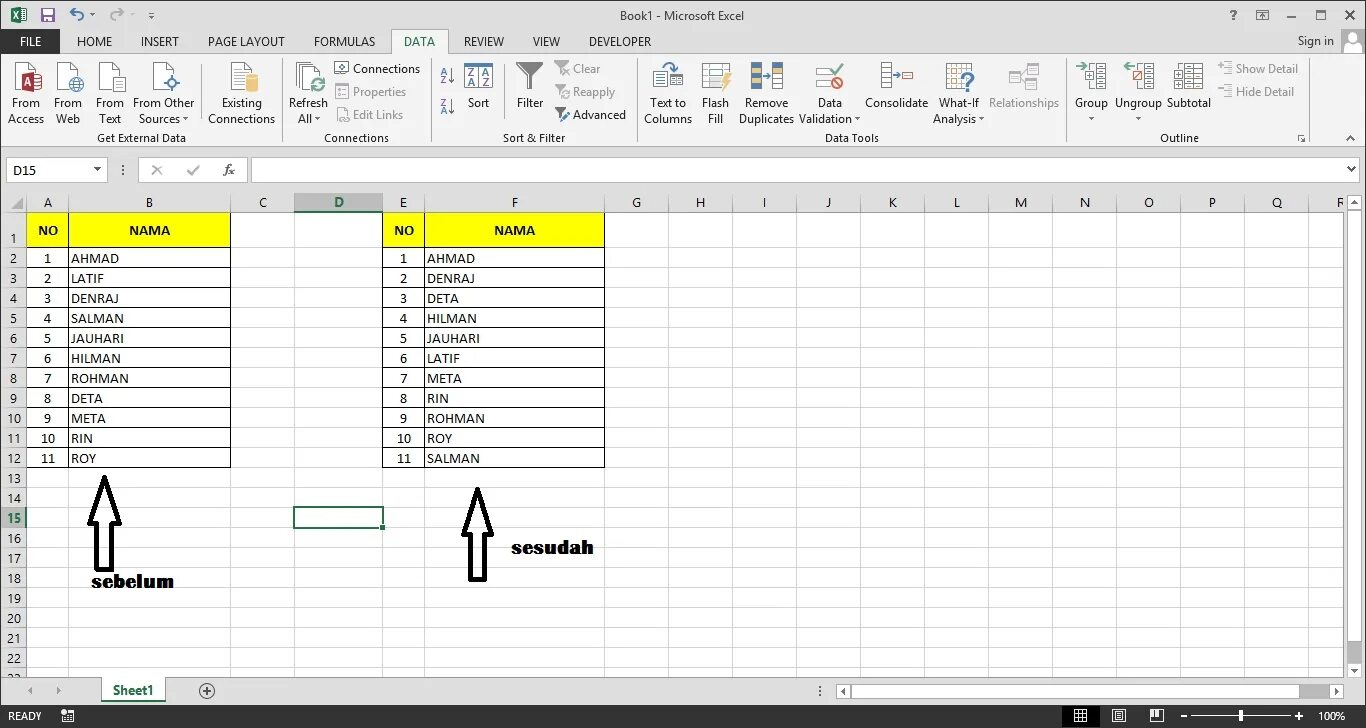Expand the Group dropdown arrow
The image size is (1366, 728).
1091,119
